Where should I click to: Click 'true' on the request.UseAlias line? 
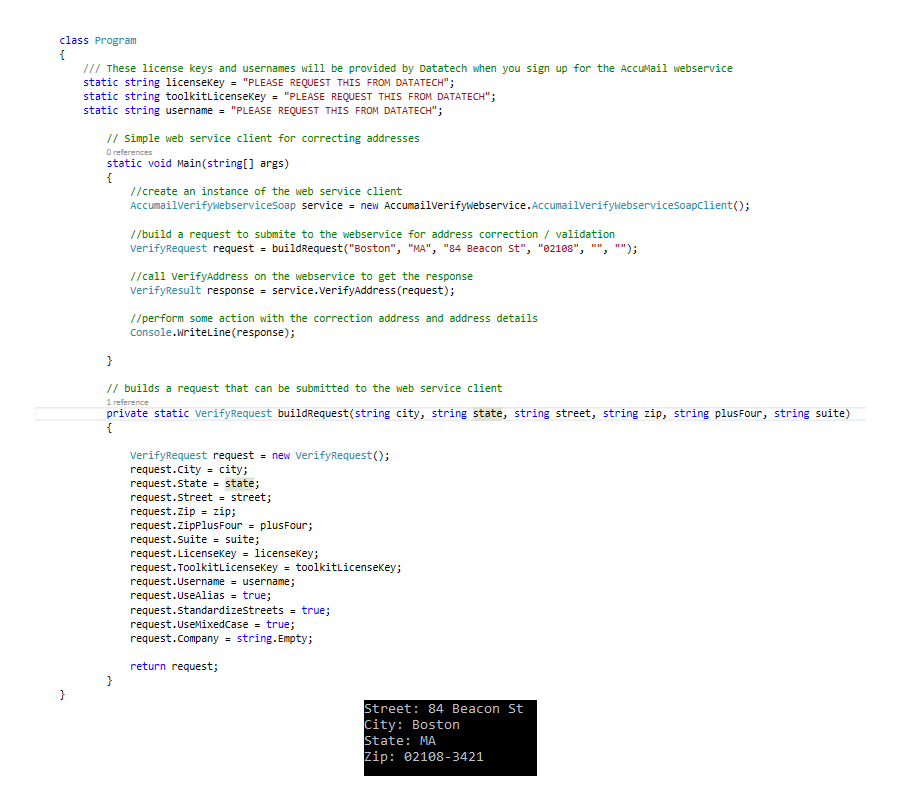click(254, 595)
